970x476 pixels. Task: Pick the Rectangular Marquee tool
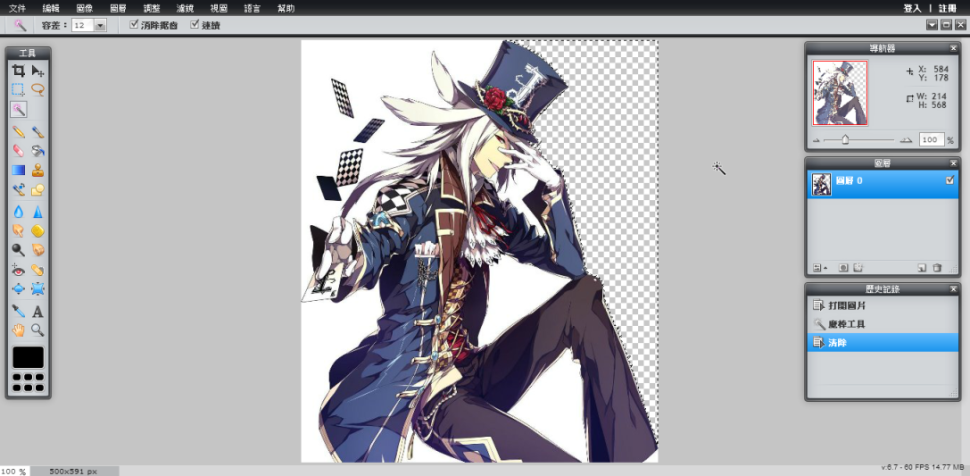18,90
